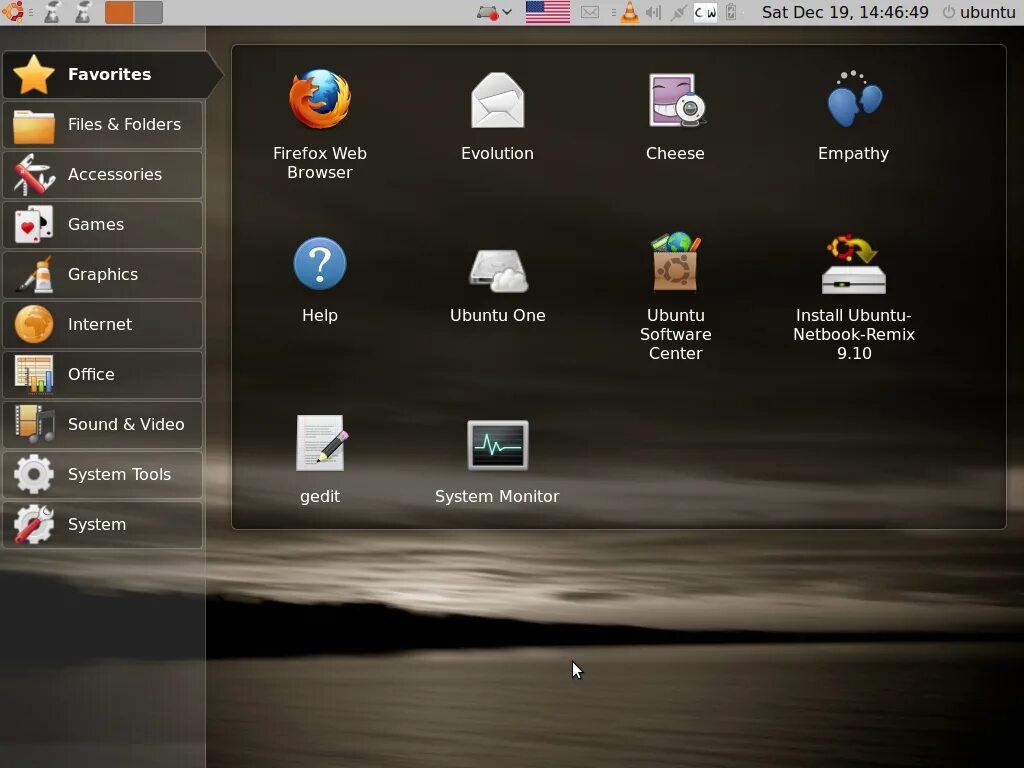Click the Ubuntu logo in top panel
The image size is (1024, 768).
[x=13, y=12]
